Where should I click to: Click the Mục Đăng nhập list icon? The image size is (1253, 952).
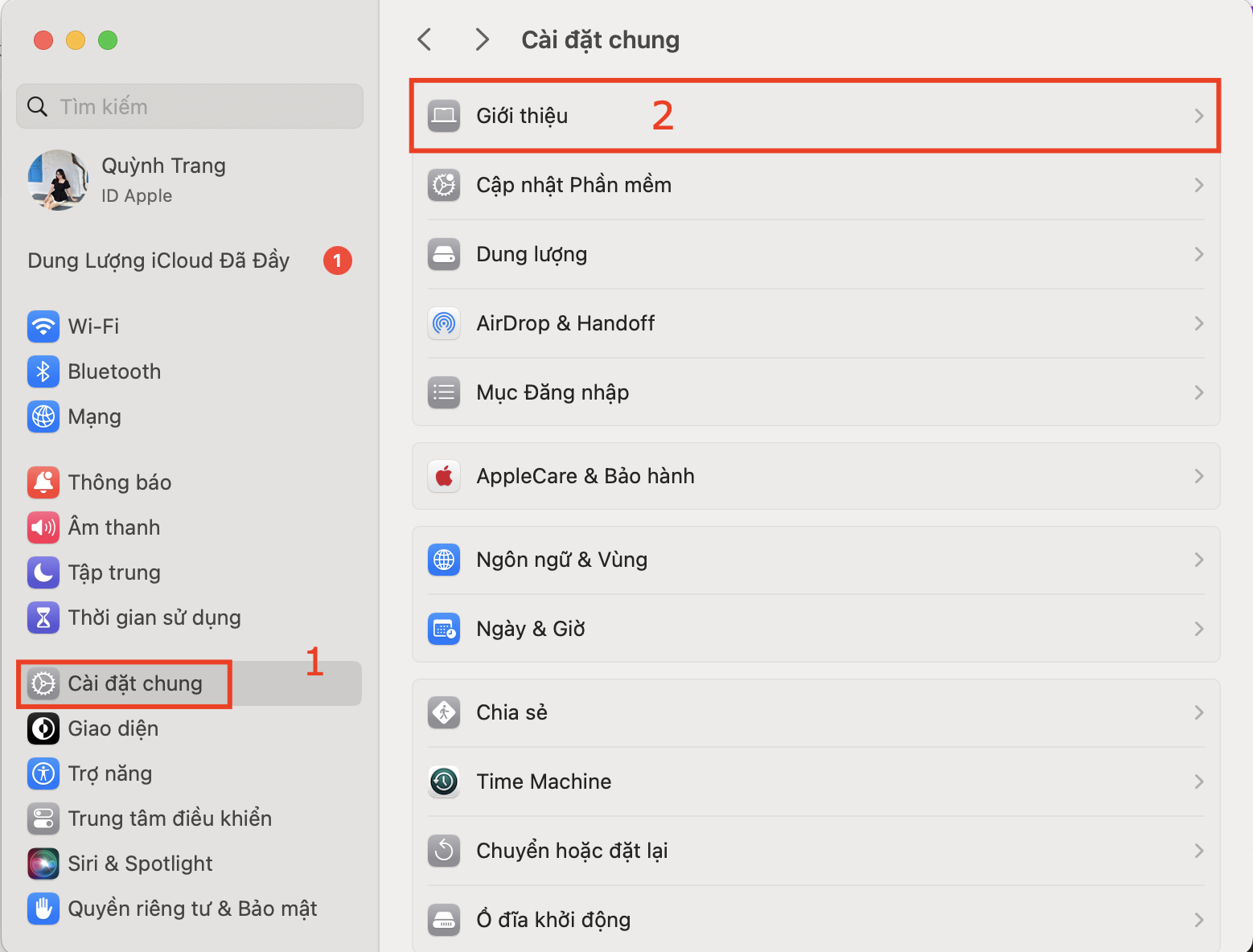pos(444,392)
